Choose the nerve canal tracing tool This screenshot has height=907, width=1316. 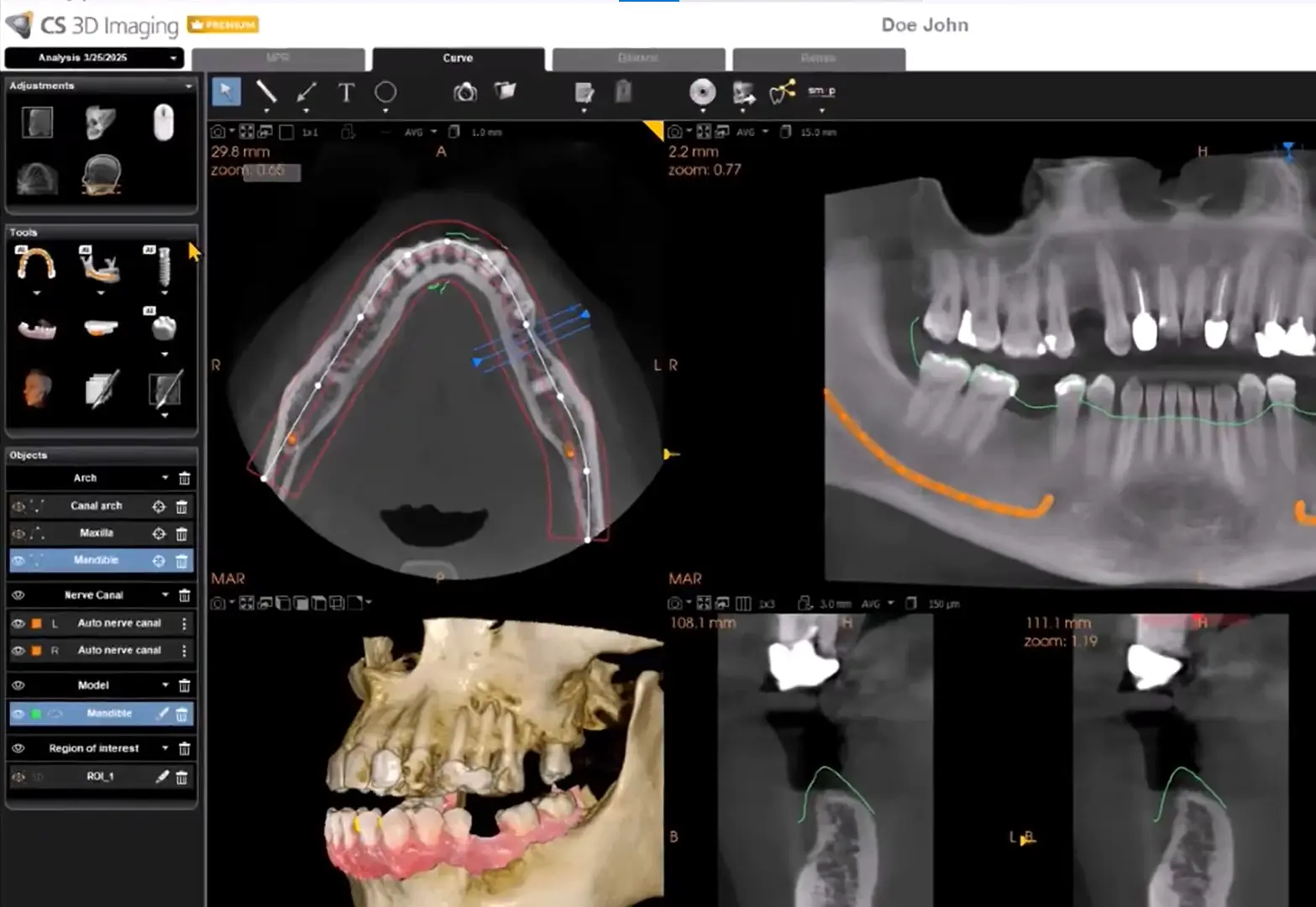click(102, 265)
